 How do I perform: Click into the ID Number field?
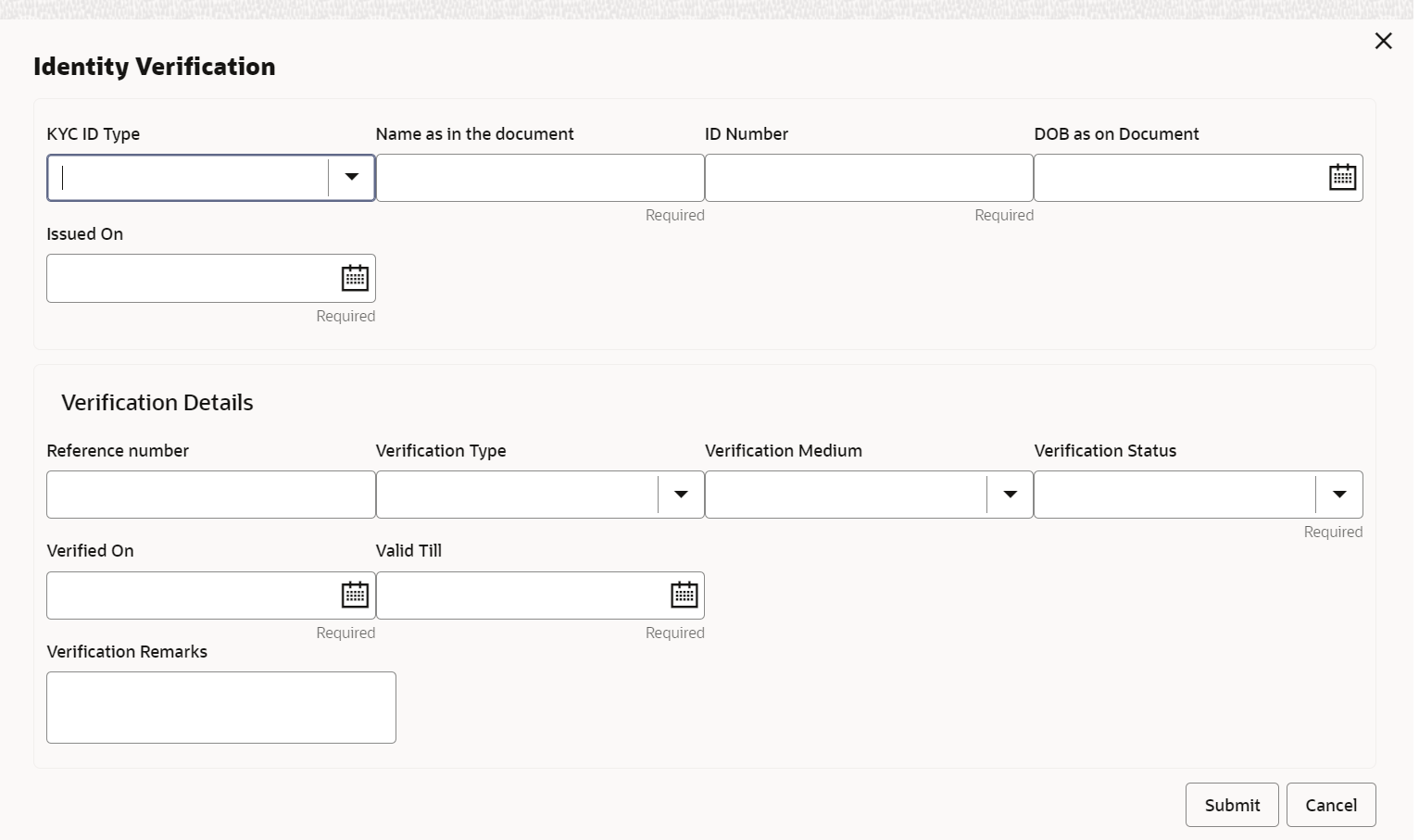tap(868, 178)
